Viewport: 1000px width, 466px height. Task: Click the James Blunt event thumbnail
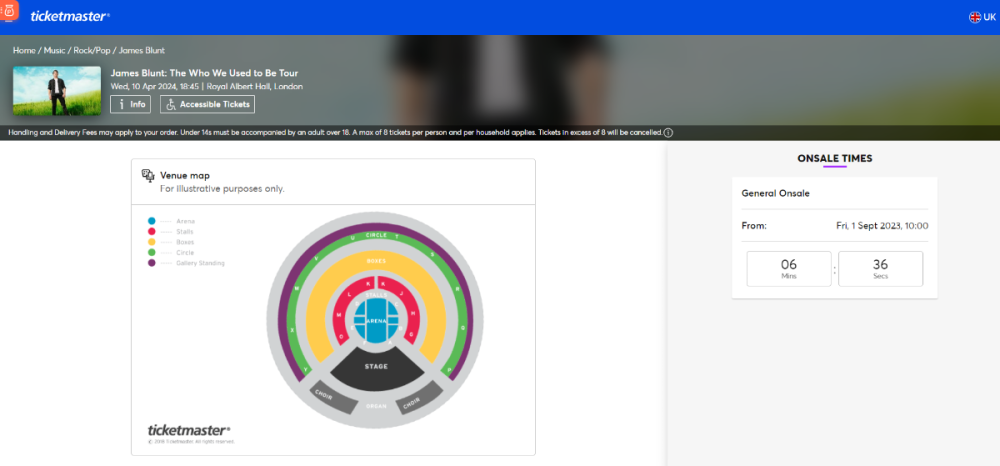57,91
